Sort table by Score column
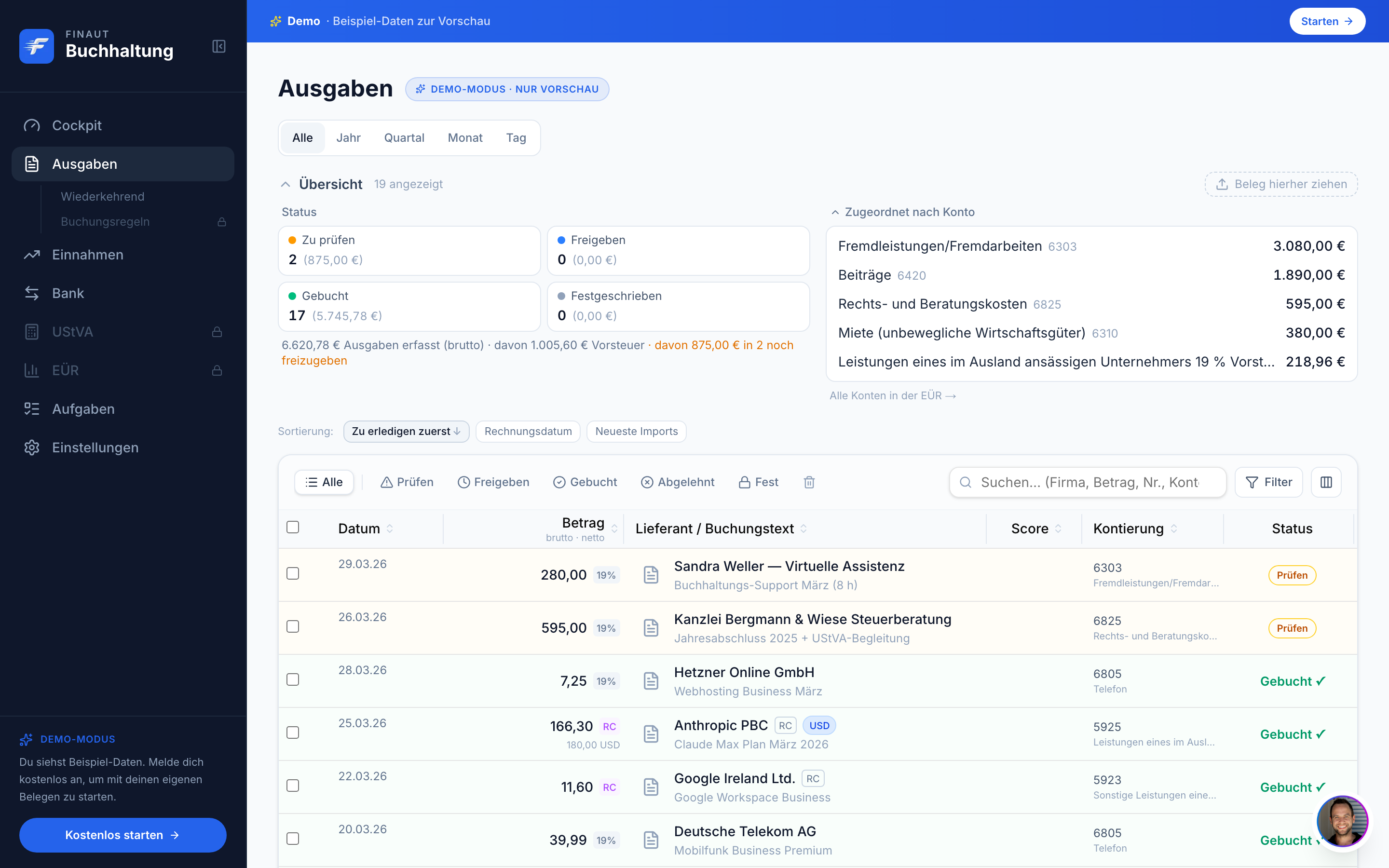The image size is (1389, 868). pos(1036,529)
